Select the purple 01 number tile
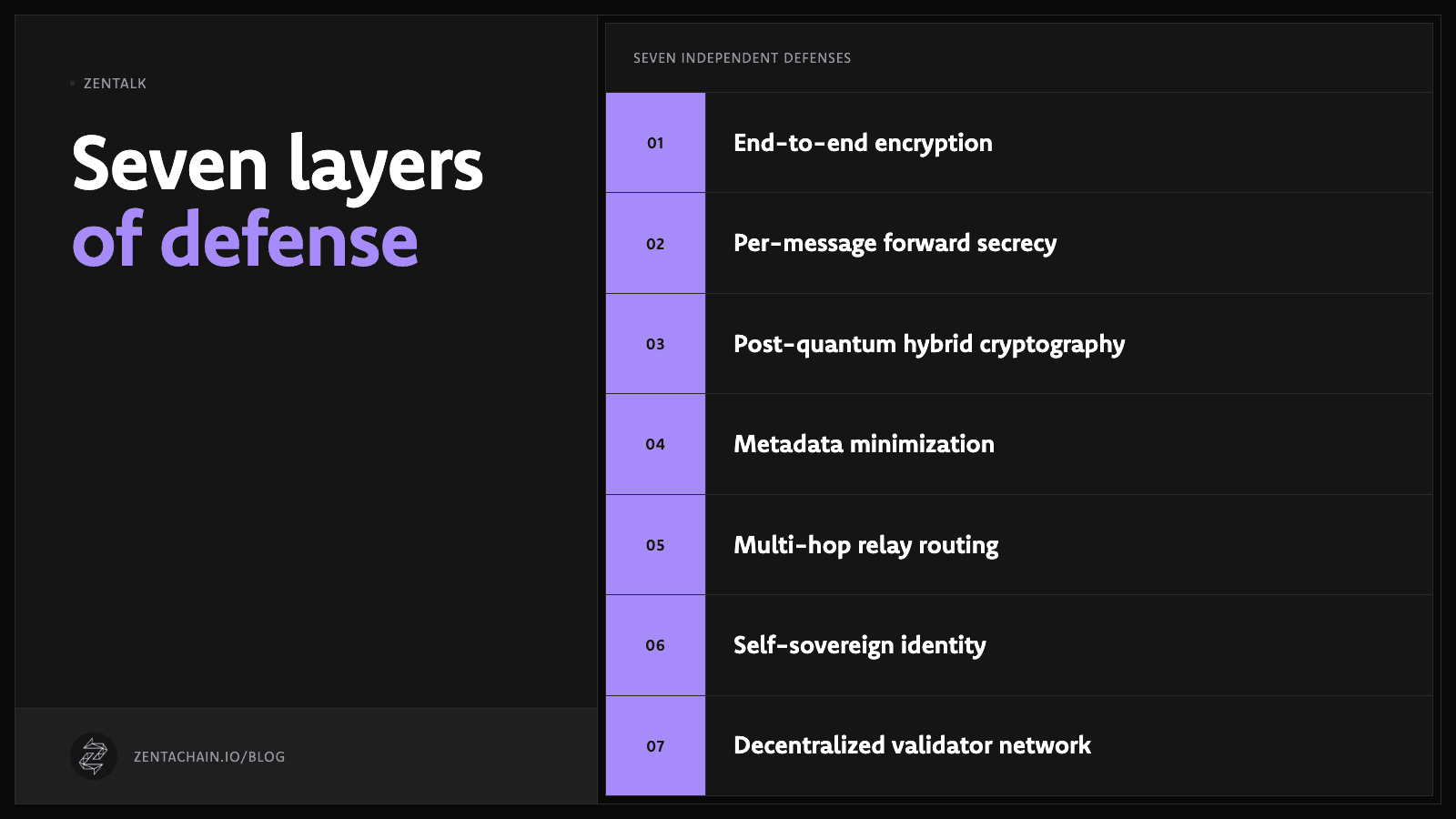 pyautogui.click(x=655, y=143)
